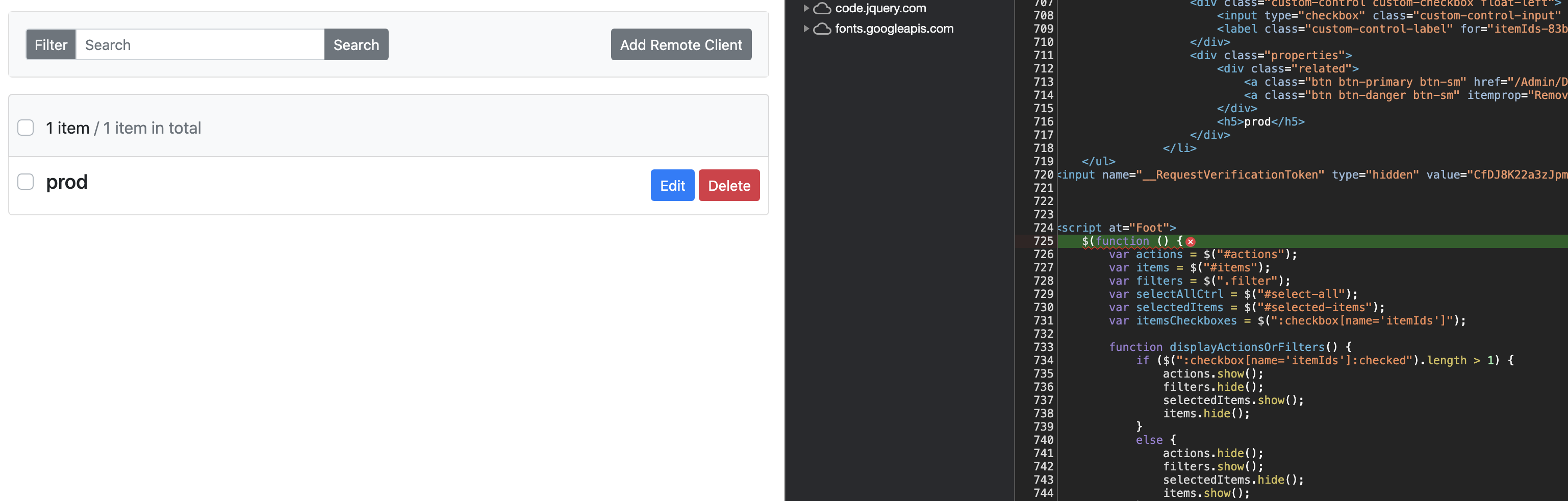Click the 'itemsCheckboxes' variable on line 731

point(1186,321)
